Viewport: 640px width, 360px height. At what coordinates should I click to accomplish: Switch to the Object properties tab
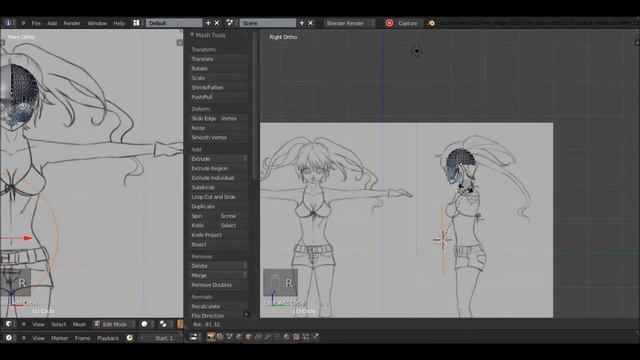249,337
